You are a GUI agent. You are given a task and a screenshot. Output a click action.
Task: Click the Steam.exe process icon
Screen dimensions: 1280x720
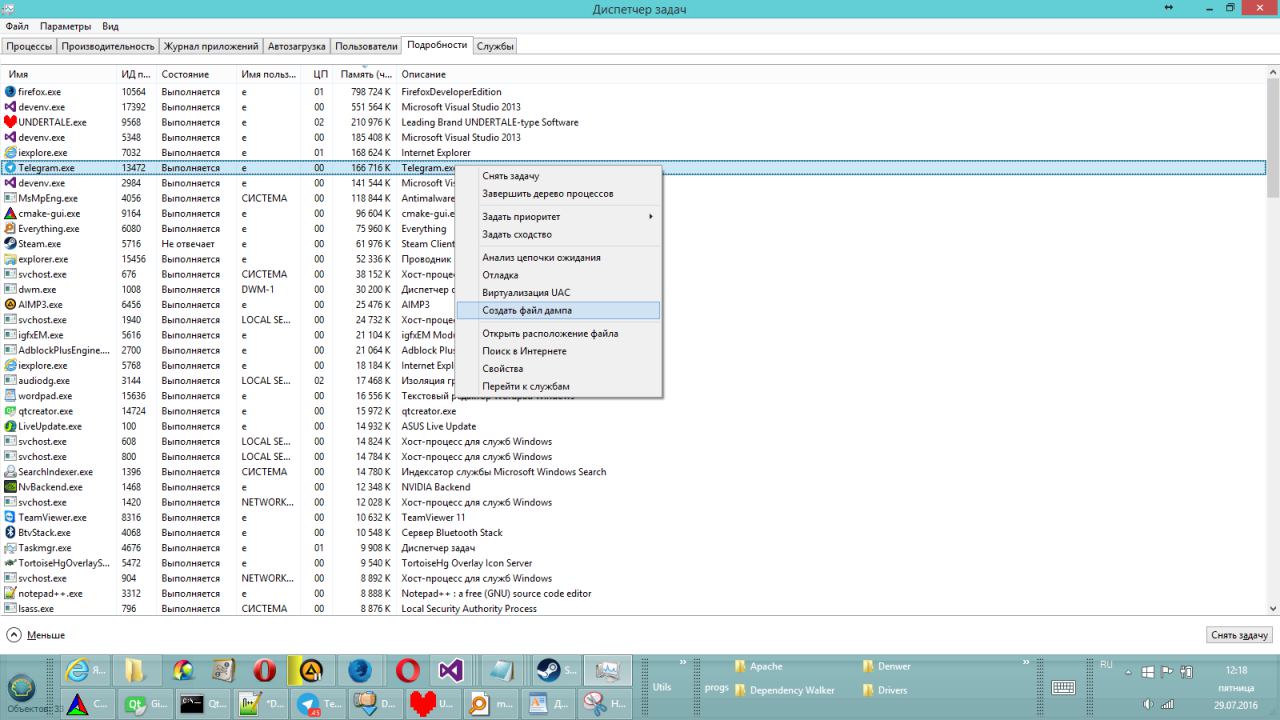(11, 244)
